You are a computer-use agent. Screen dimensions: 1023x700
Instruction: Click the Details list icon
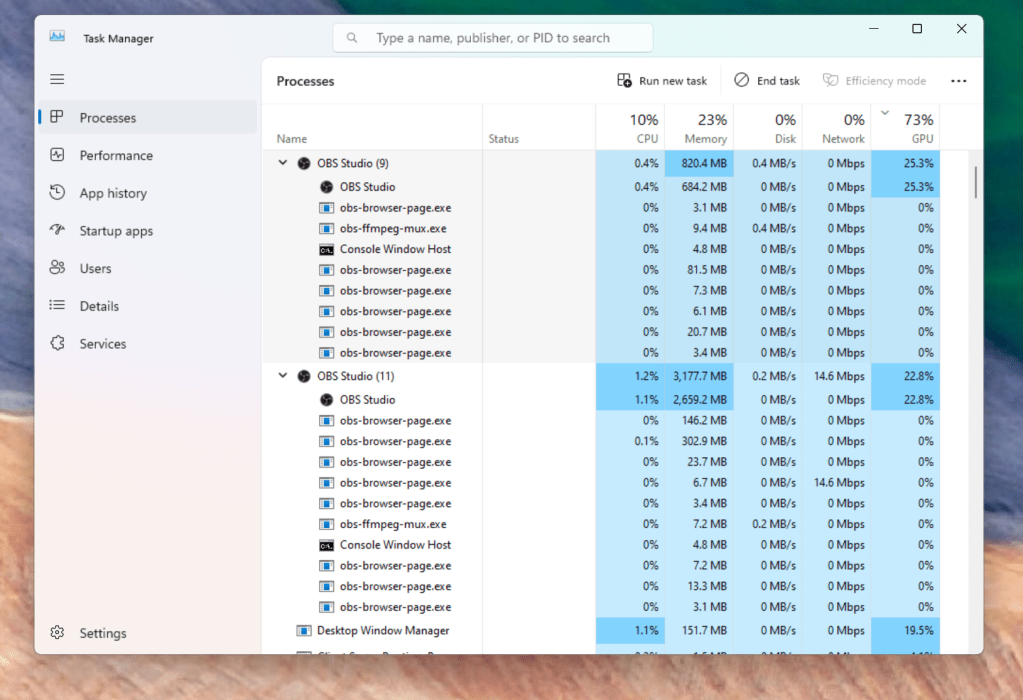(x=57, y=305)
